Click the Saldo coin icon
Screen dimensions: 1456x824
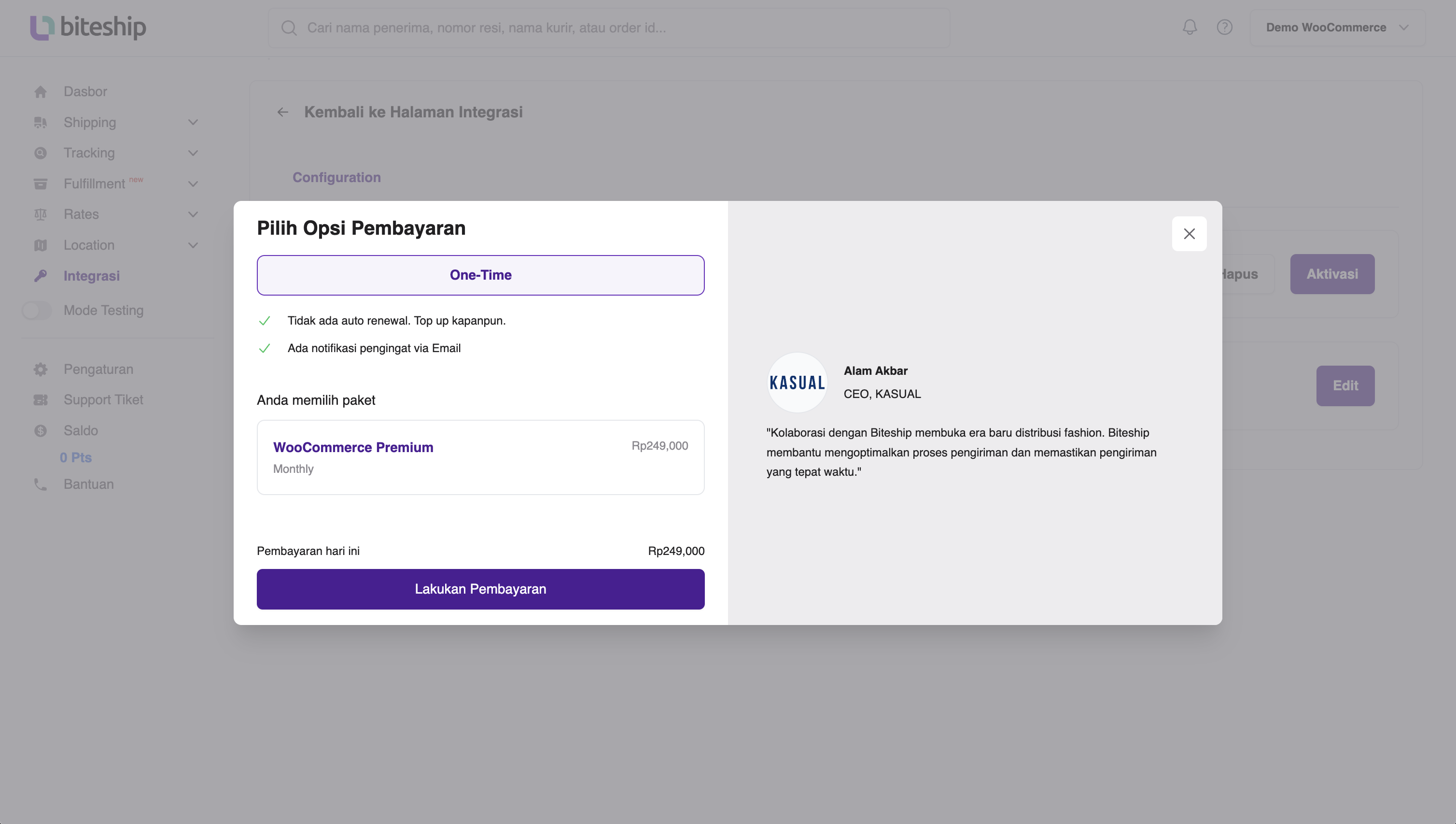[40, 431]
